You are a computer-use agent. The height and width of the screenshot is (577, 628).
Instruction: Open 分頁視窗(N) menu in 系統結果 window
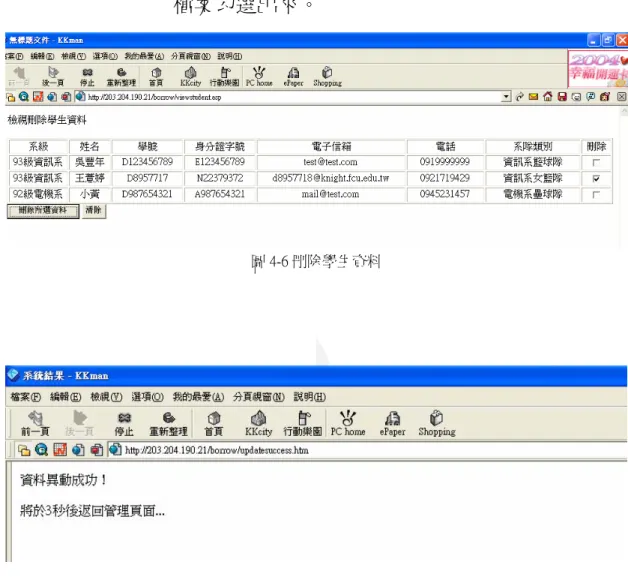259,397
